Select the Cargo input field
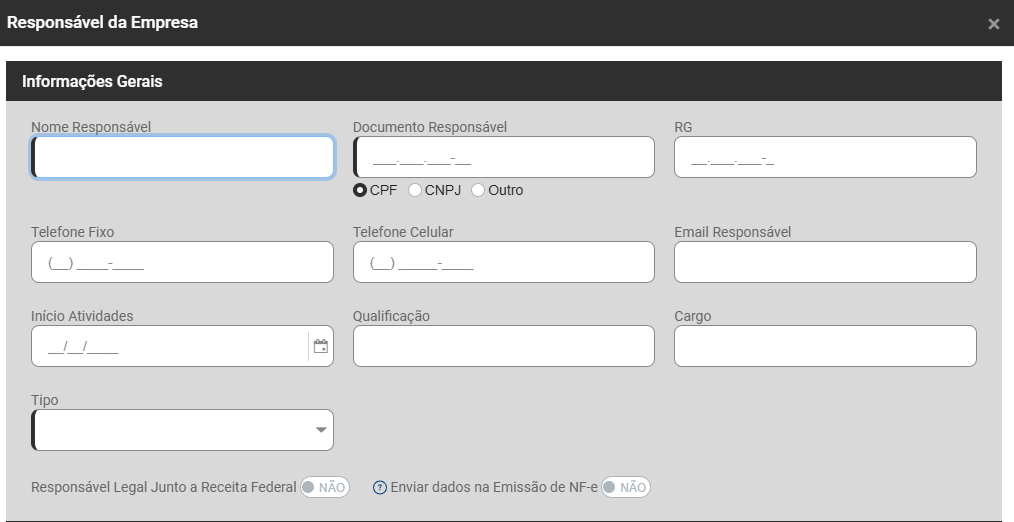This screenshot has width=1014, height=522. [825, 346]
